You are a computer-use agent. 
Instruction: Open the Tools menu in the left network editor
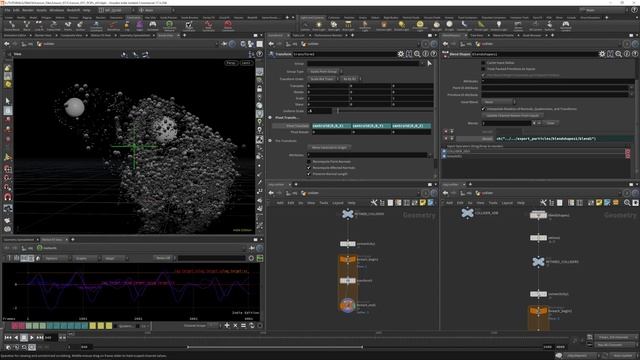point(324,203)
